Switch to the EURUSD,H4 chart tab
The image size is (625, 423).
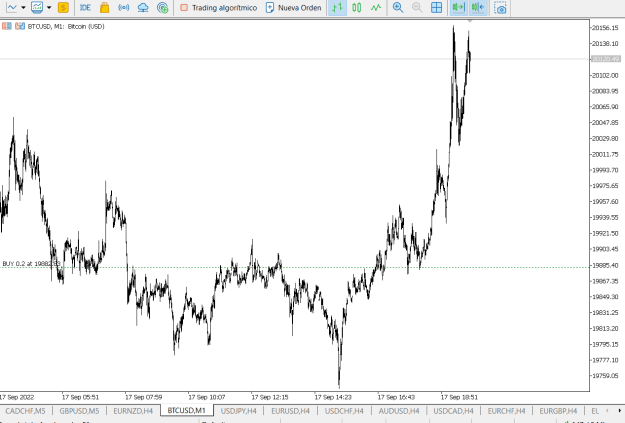tap(291, 411)
